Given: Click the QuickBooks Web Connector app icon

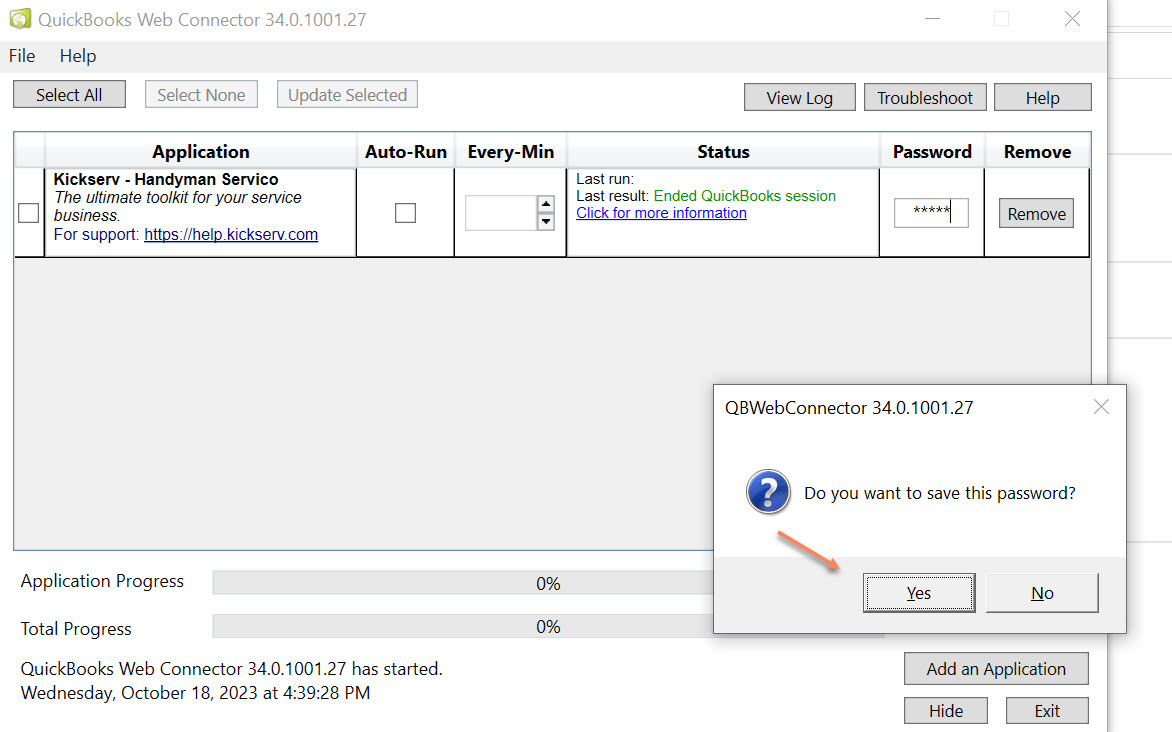Looking at the screenshot, I should tap(20, 19).
